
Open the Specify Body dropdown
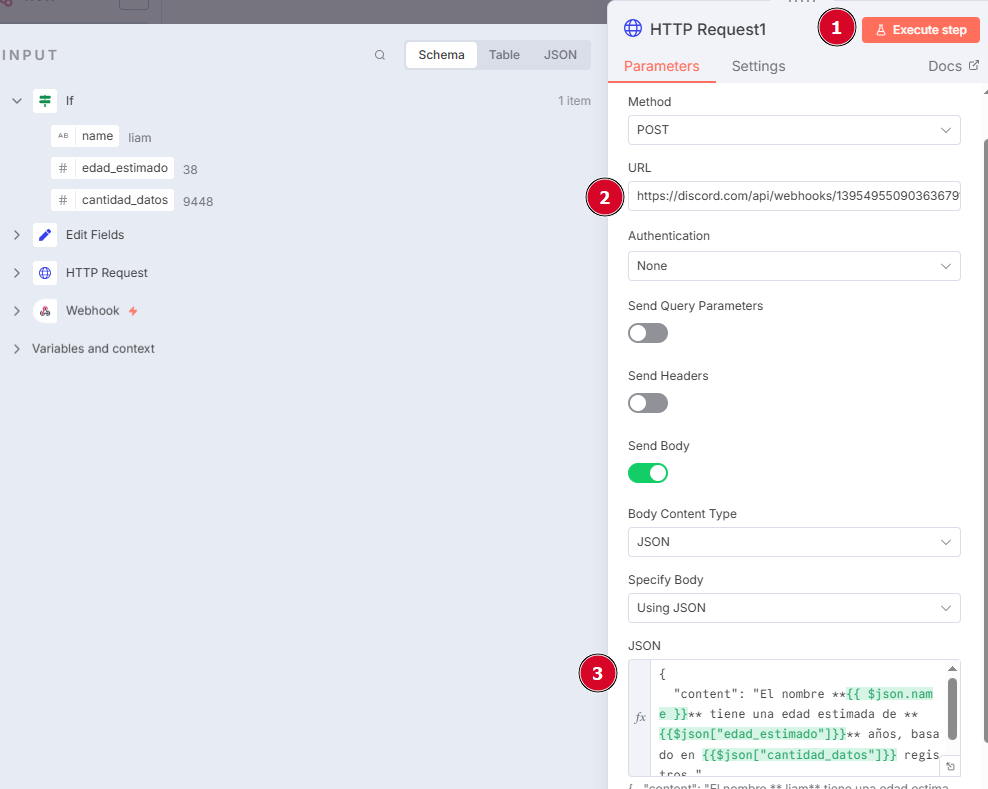pyautogui.click(x=794, y=608)
